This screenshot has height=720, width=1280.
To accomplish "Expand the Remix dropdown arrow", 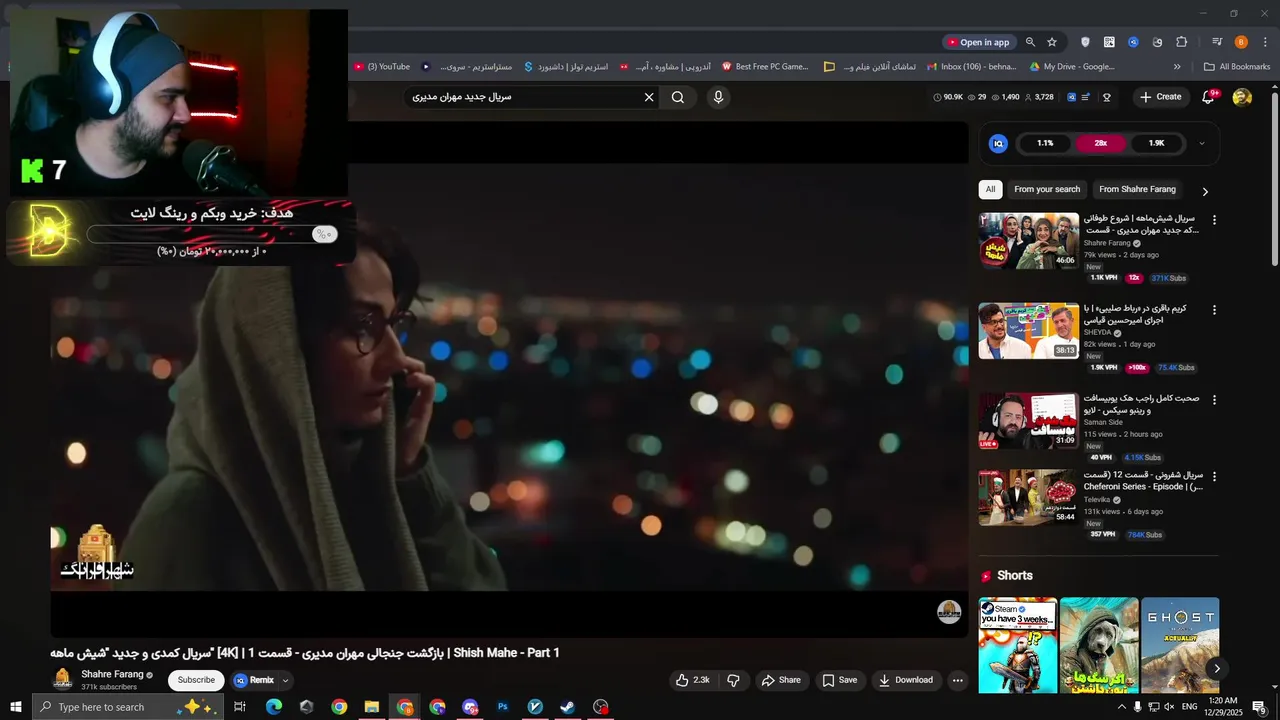I will (285, 680).
